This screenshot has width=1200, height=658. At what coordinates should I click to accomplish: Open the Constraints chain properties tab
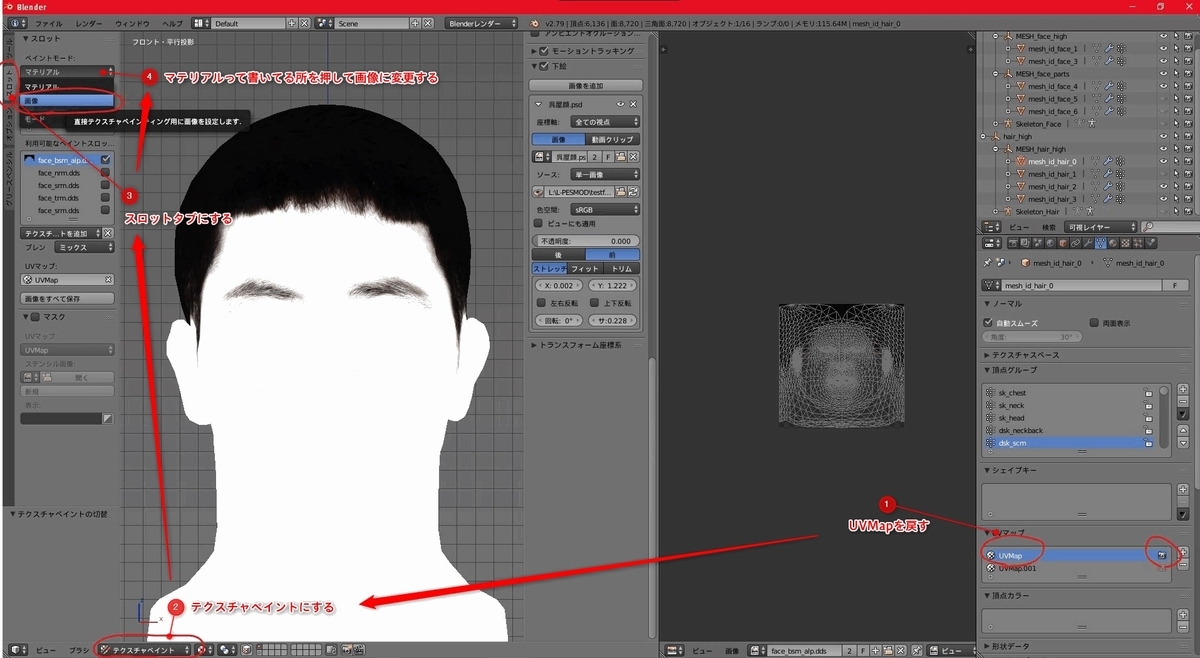[1075, 243]
